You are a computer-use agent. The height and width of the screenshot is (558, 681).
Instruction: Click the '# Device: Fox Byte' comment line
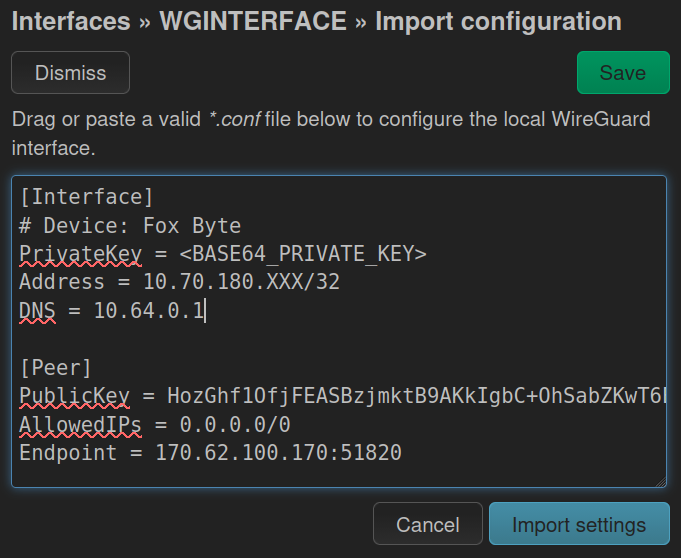[130, 226]
